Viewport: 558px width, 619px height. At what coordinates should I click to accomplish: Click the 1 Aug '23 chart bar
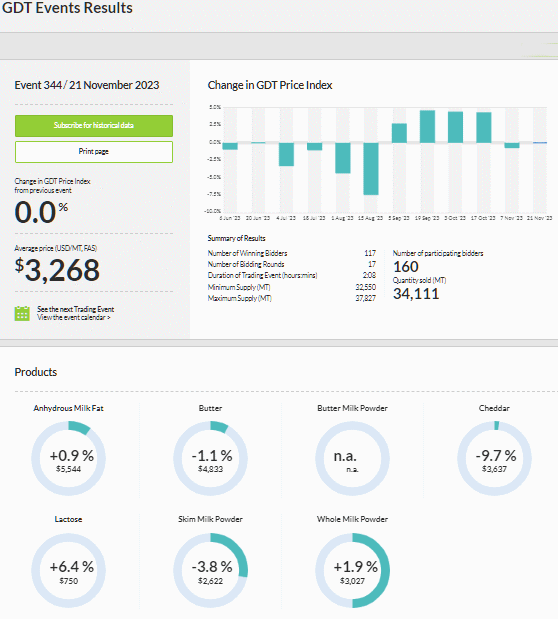coord(343,158)
